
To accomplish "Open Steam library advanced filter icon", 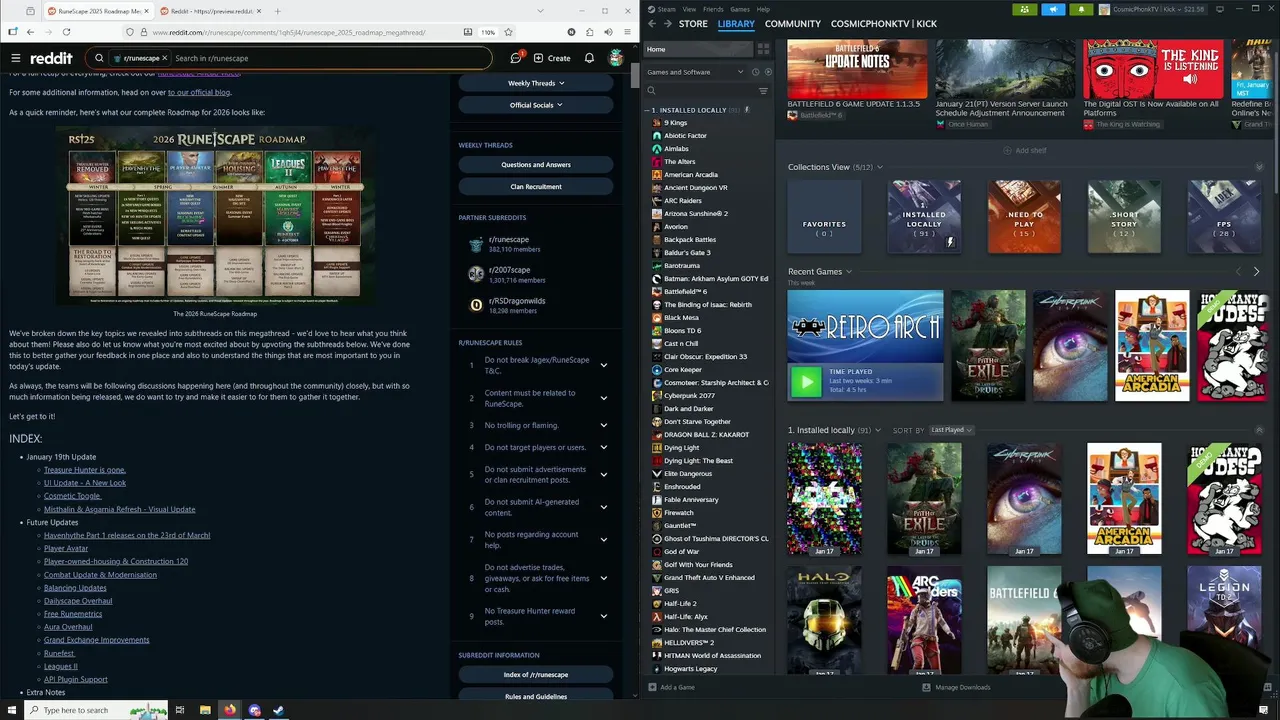I will click(x=763, y=91).
